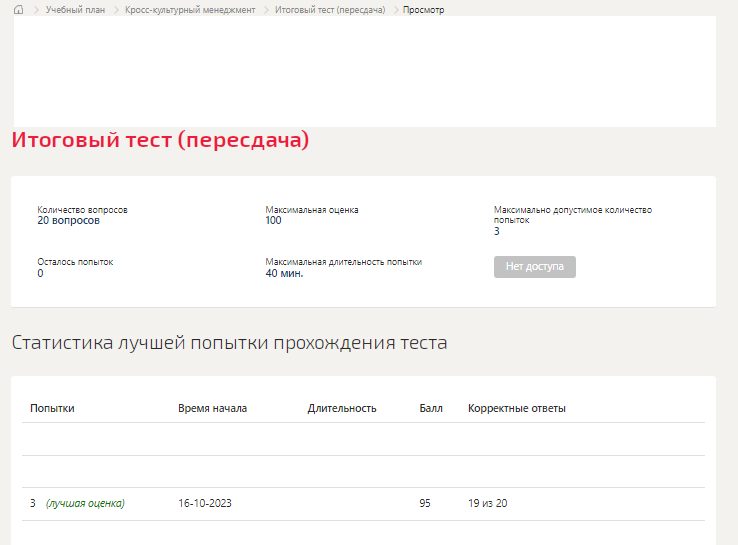Go to the Кросс-культурный менеджмент breadcrumb link
738x545 pixels.
click(x=190, y=9)
